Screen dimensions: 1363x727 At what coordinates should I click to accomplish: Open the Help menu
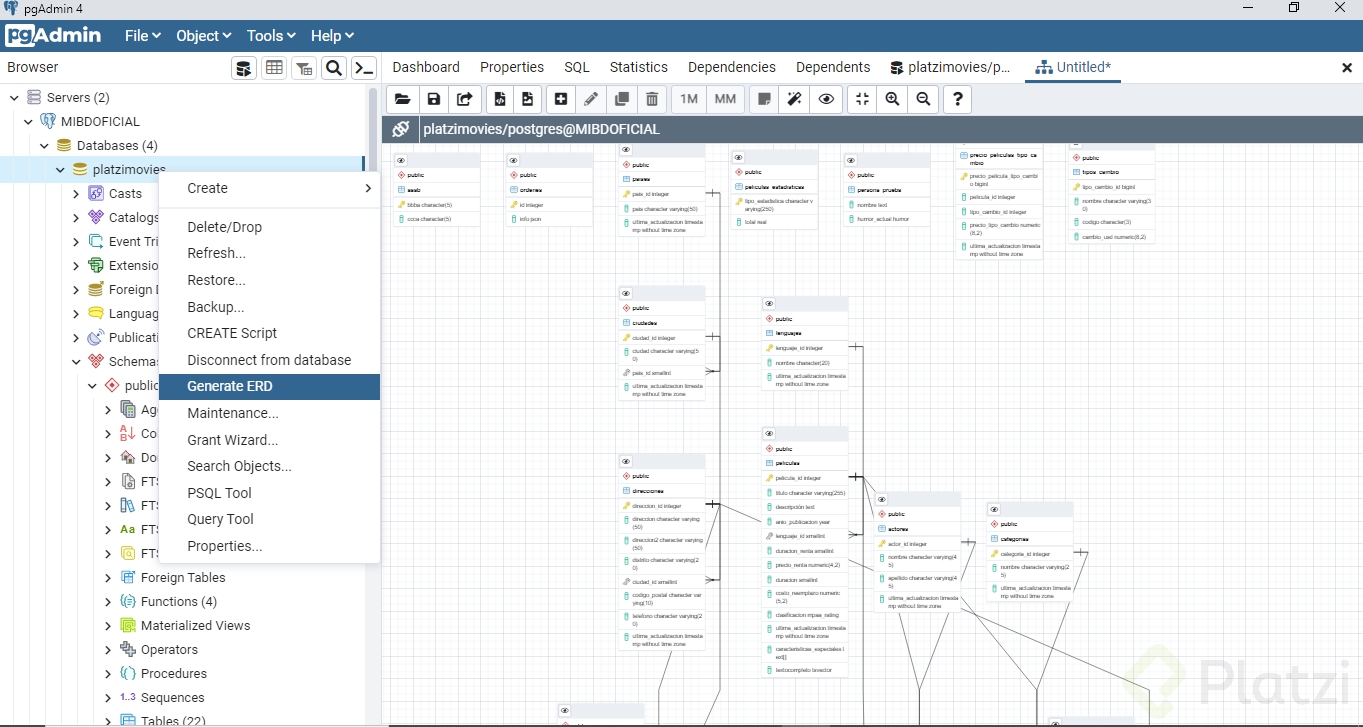pyautogui.click(x=332, y=36)
